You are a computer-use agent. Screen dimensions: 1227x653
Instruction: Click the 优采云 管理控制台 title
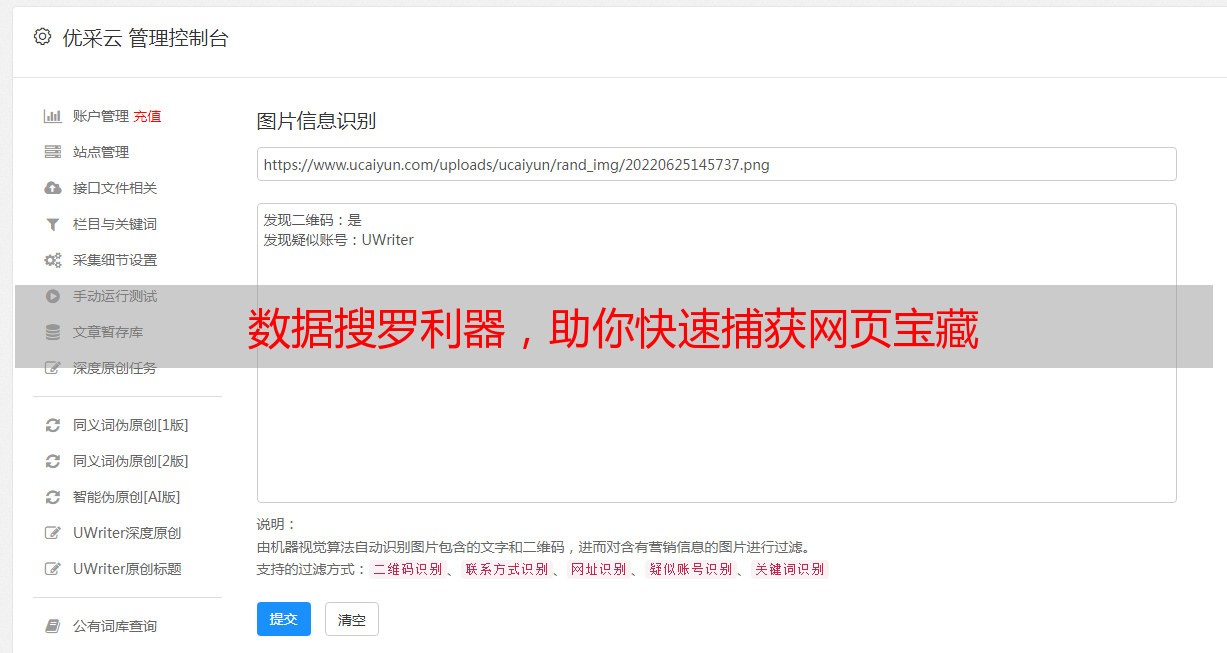click(x=145, y=38)
